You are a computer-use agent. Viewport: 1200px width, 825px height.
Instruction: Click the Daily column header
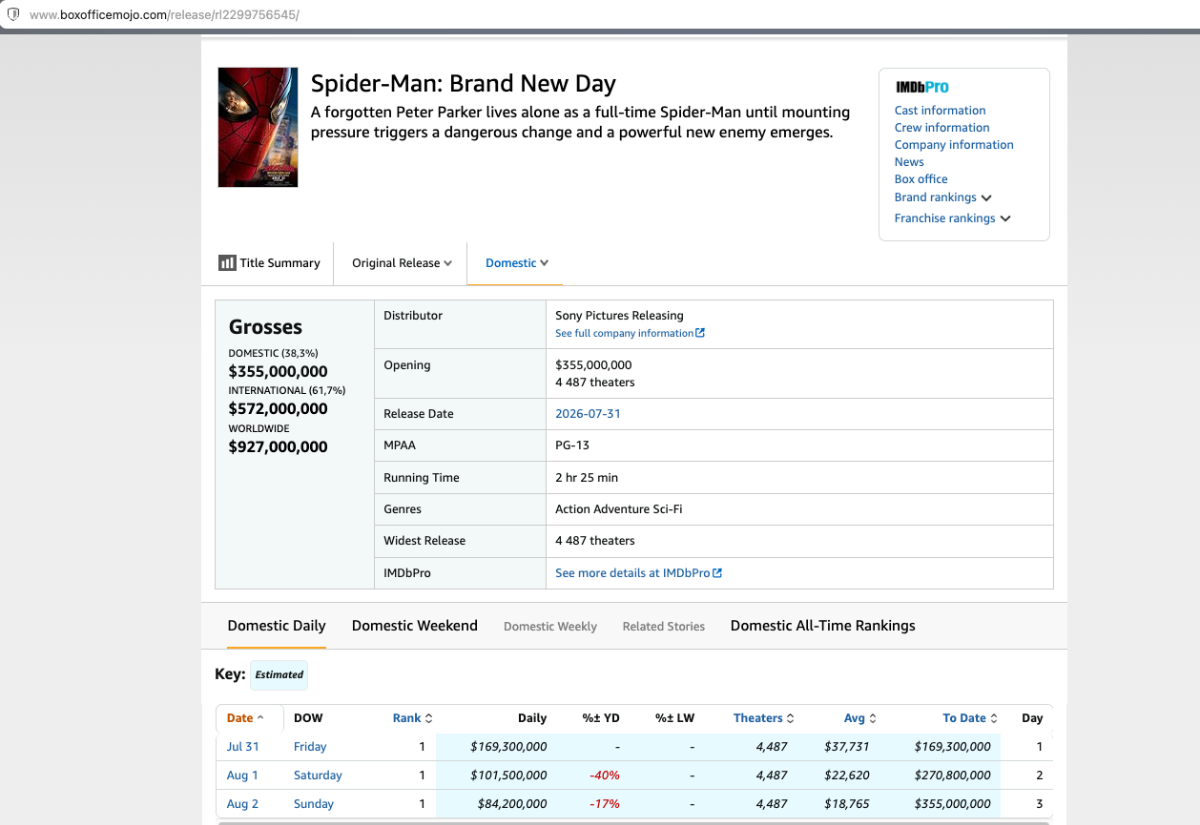pyautogui.click(x=532, y=718)
